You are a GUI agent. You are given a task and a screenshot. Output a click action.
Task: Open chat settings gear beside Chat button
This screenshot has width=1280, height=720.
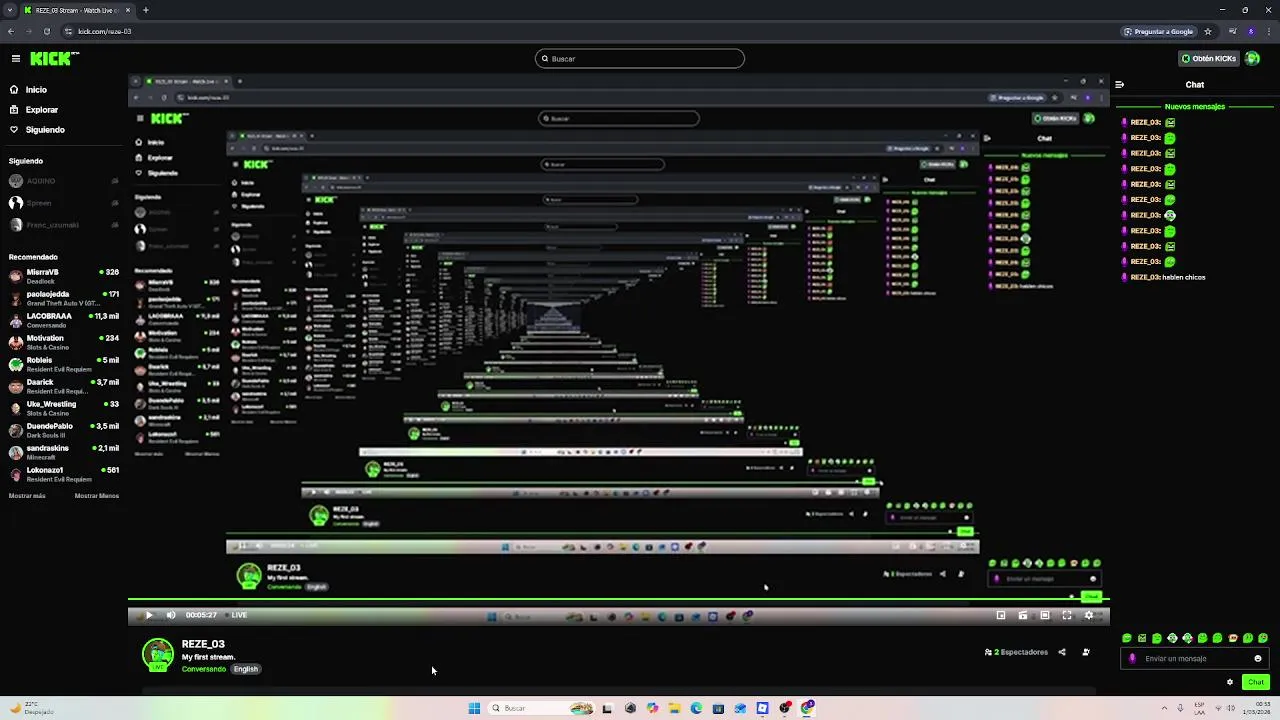coord(1230,682)
